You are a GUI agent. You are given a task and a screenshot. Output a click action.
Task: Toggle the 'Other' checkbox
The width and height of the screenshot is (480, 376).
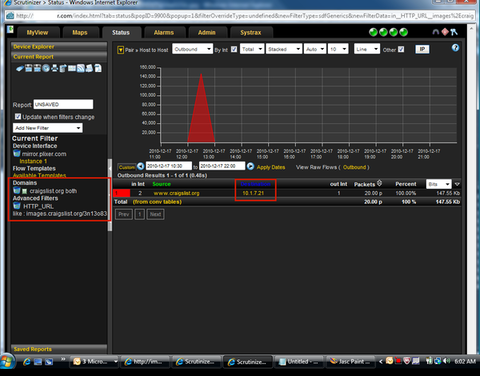pos(401,49)
